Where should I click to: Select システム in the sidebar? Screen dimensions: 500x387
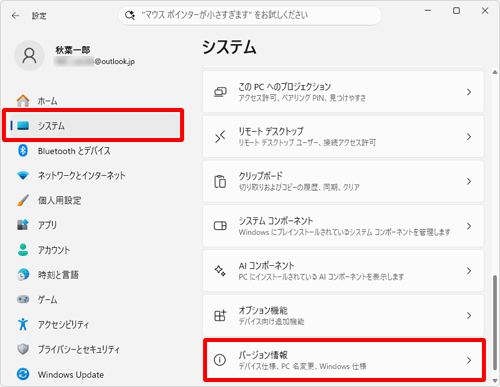coord(93,125)
